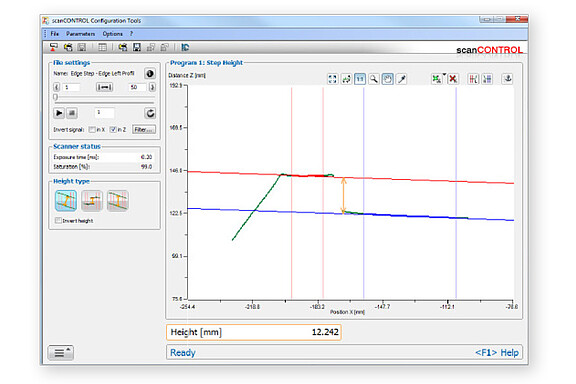Screen dimensions: 576x384
Task: Click the greyed-out save icon in main toolbar
Action: point(82,47)
